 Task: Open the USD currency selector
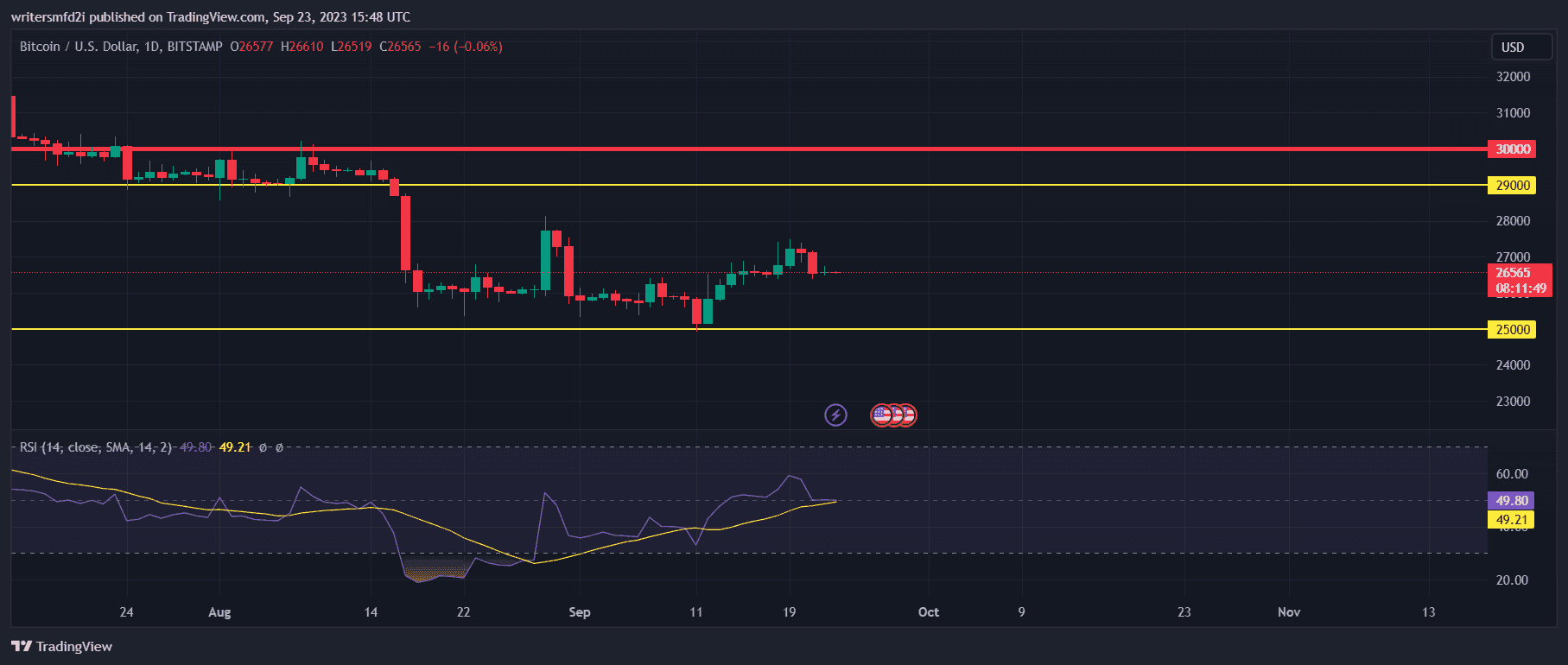(1522, 47)
